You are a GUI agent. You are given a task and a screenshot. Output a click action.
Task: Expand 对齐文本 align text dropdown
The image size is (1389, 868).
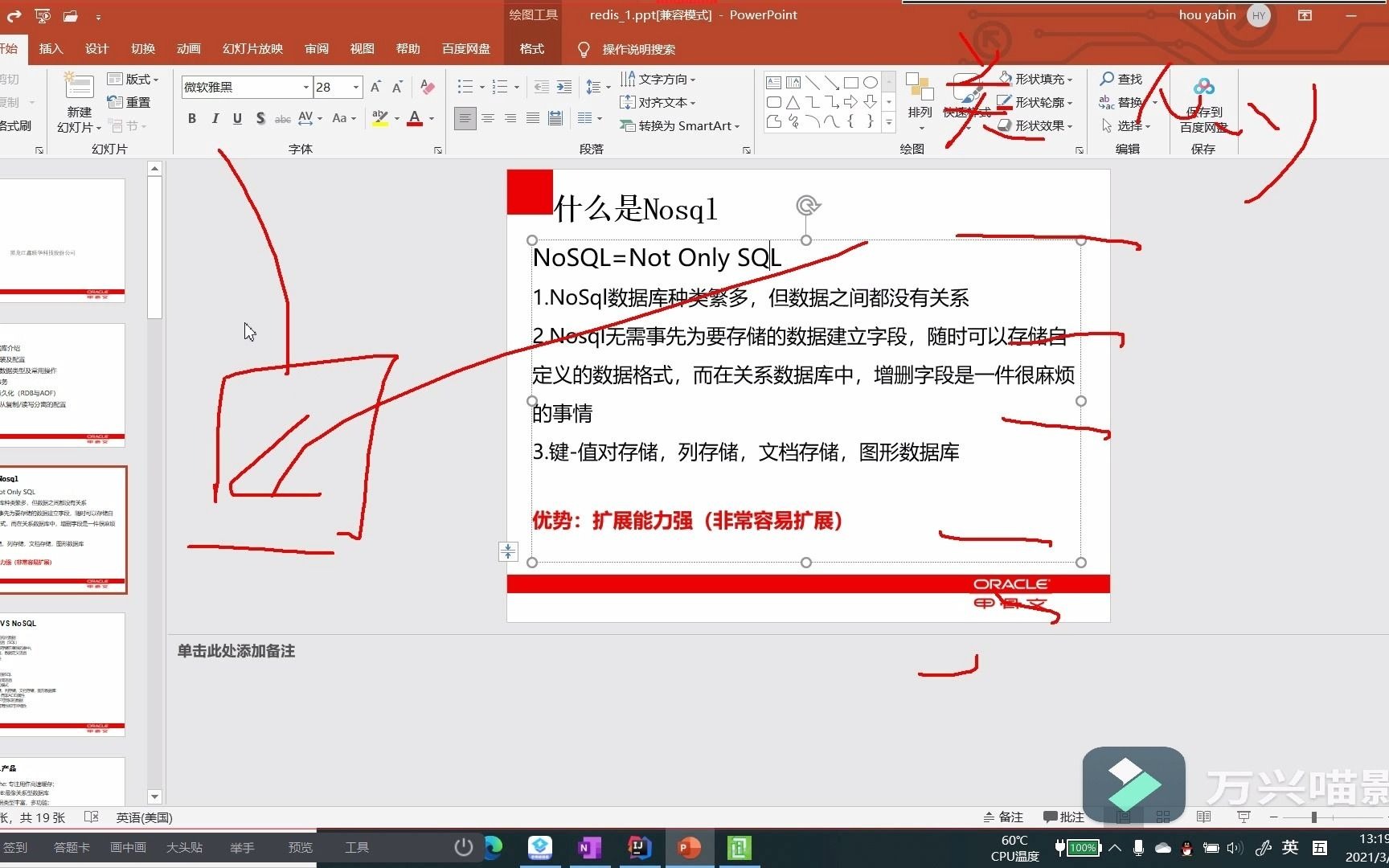click(658, 102)
